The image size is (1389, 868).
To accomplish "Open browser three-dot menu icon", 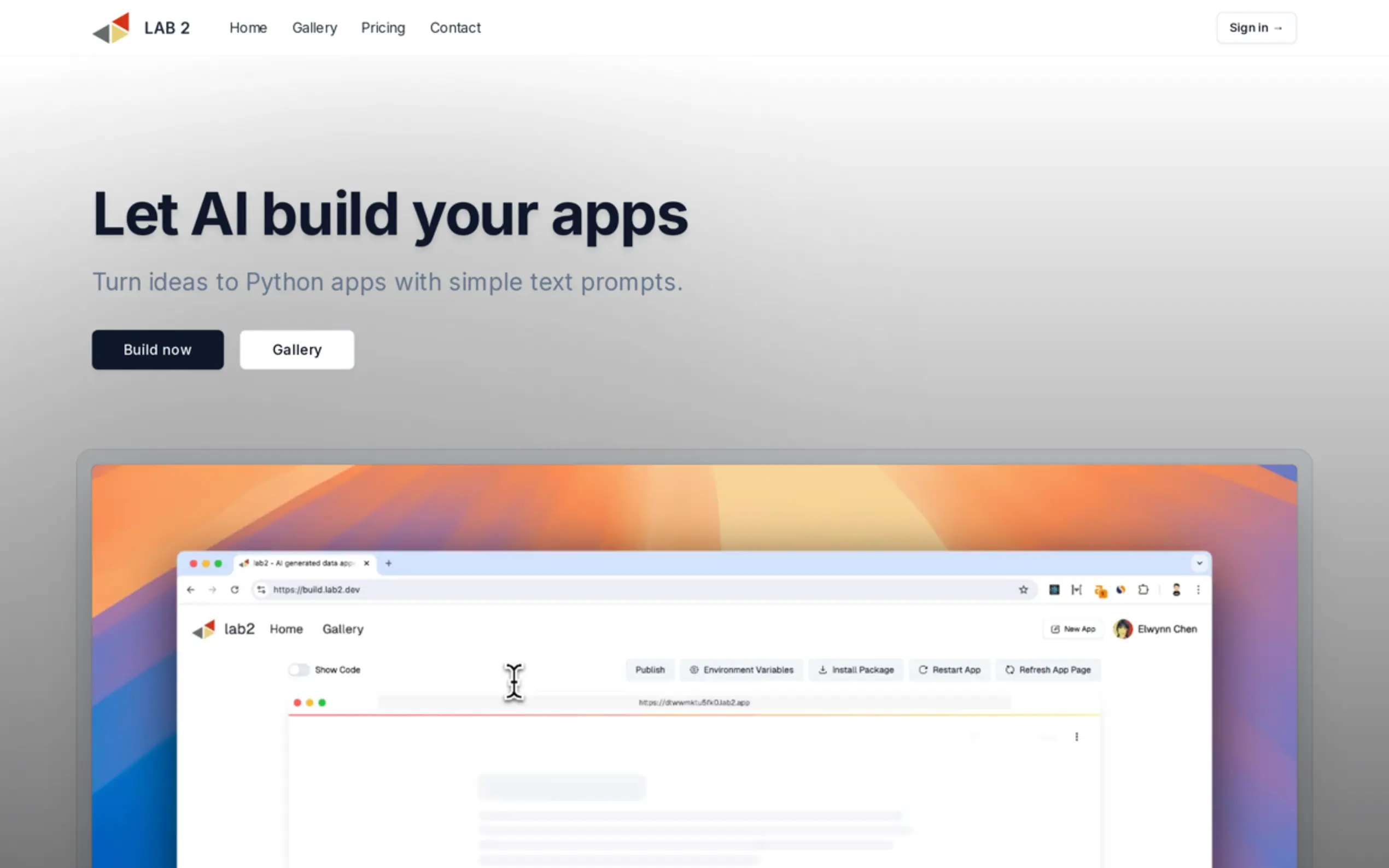I will point(1198,590).
